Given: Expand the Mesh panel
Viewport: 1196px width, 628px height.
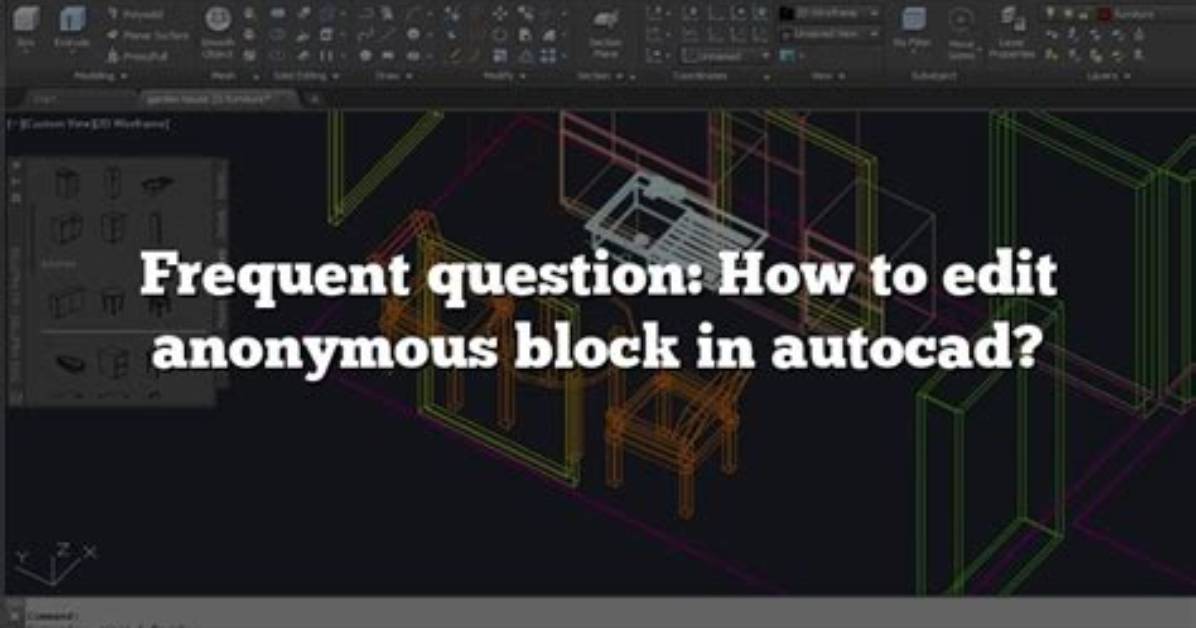Looking at the screenshot, I should [234, 77].
